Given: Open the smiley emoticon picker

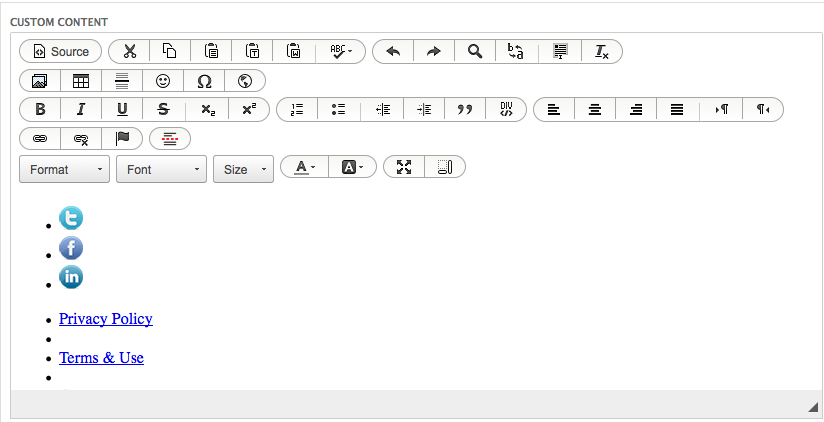Looking at the screenshot, I should (163, 81).
